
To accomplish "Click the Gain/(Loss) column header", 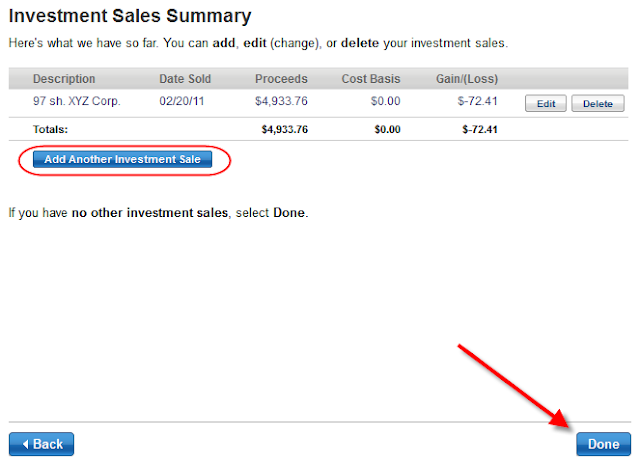I will (466, 79).
